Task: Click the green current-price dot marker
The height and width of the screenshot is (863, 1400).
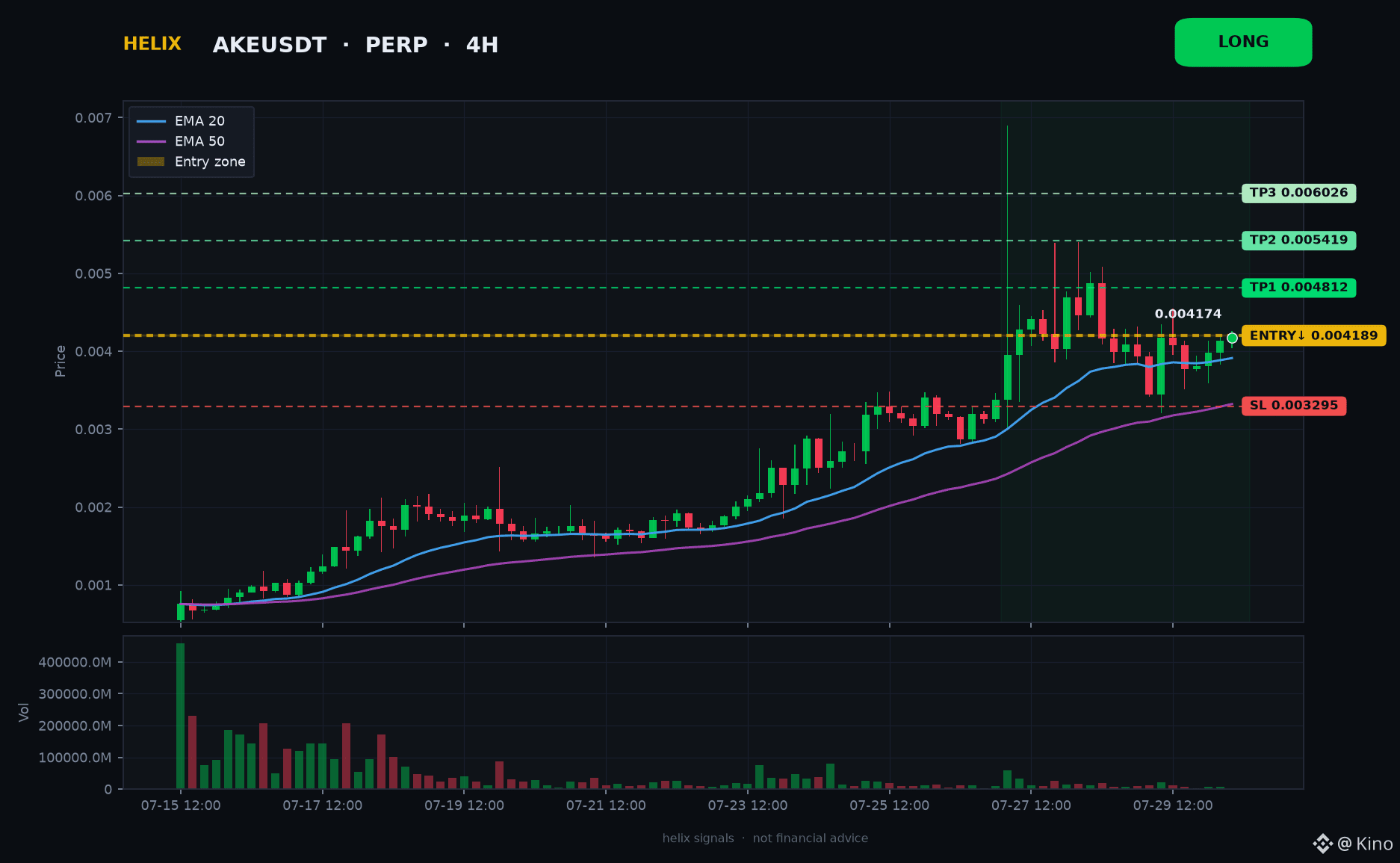Action: click(x=1232, y=338)
